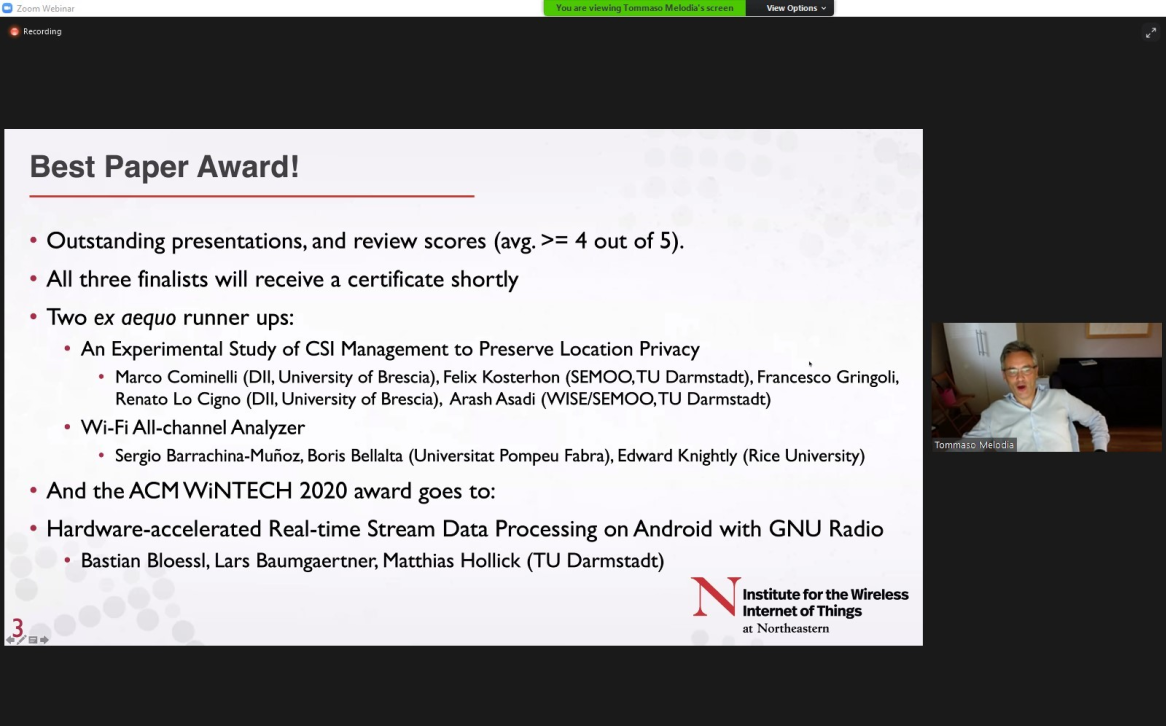
Task: Select the pen annotation tool below the slide
Action: (21, 640)
